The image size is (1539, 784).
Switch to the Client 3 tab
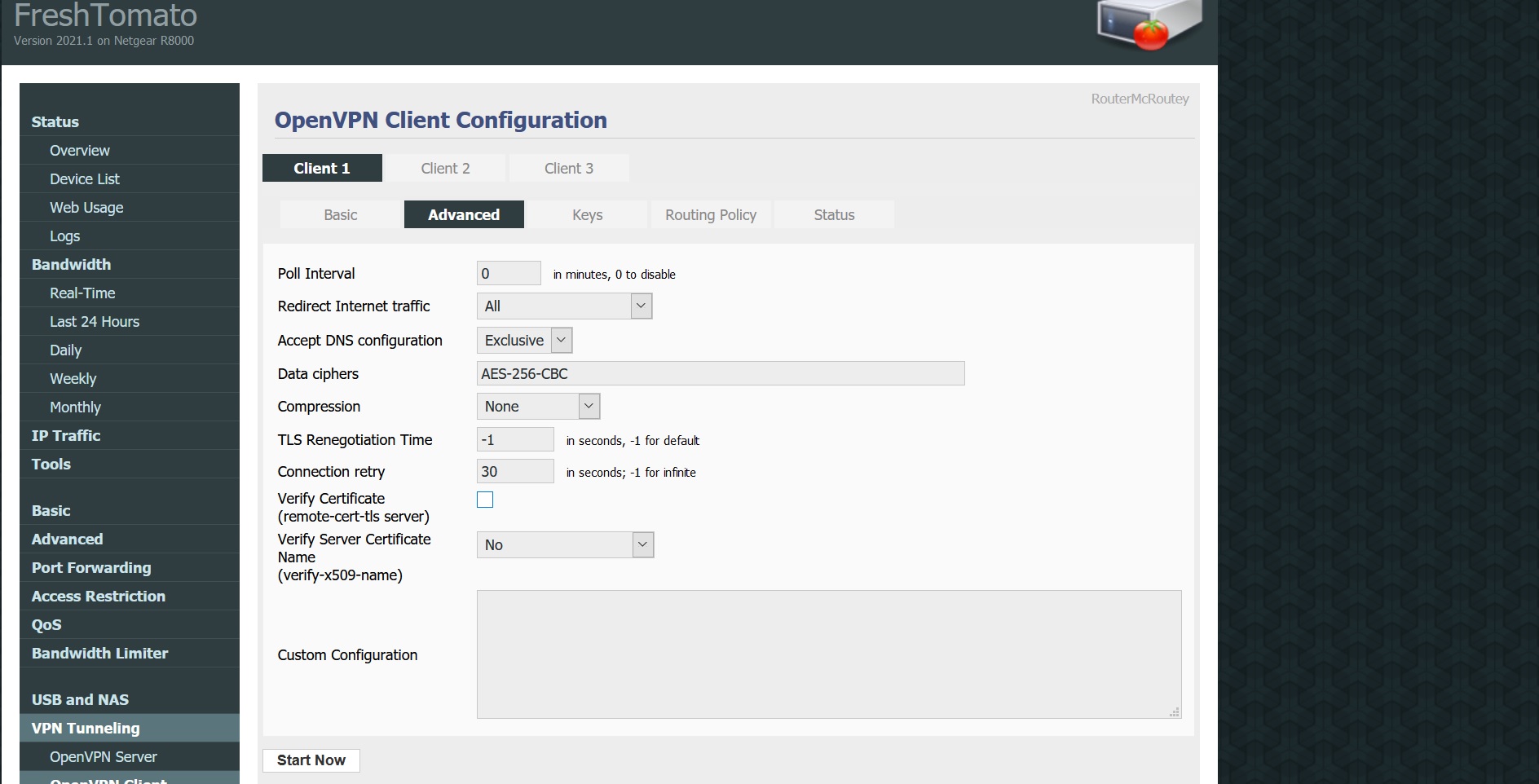[569, 168]
